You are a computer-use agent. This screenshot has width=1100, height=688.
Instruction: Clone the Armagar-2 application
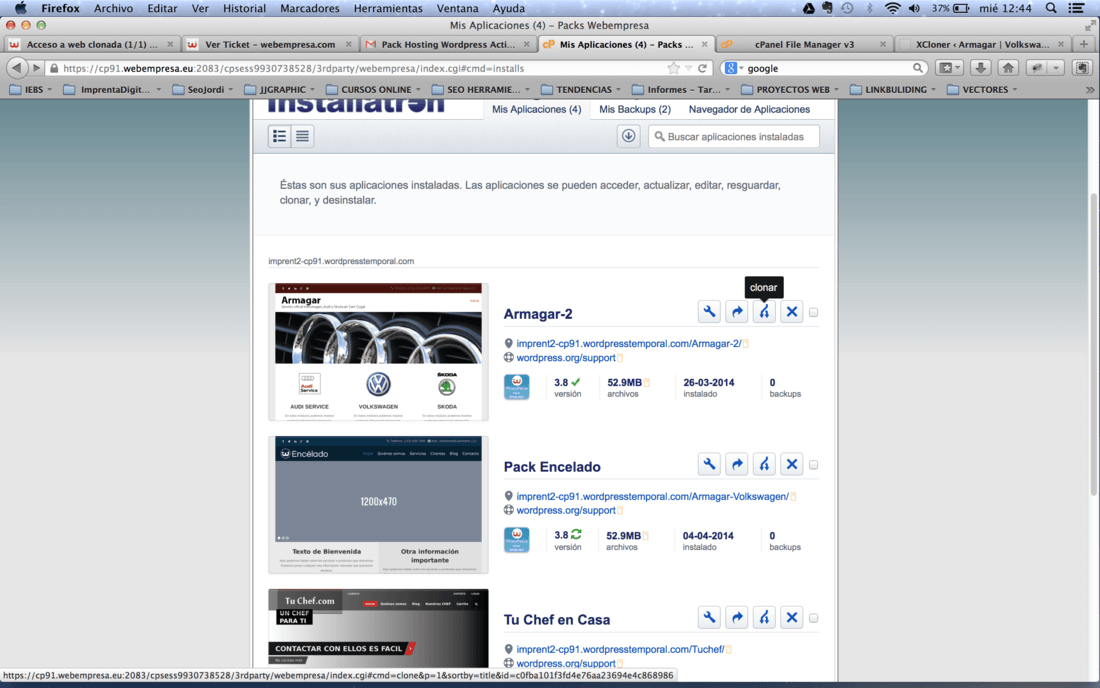click(x=764, y=312)
